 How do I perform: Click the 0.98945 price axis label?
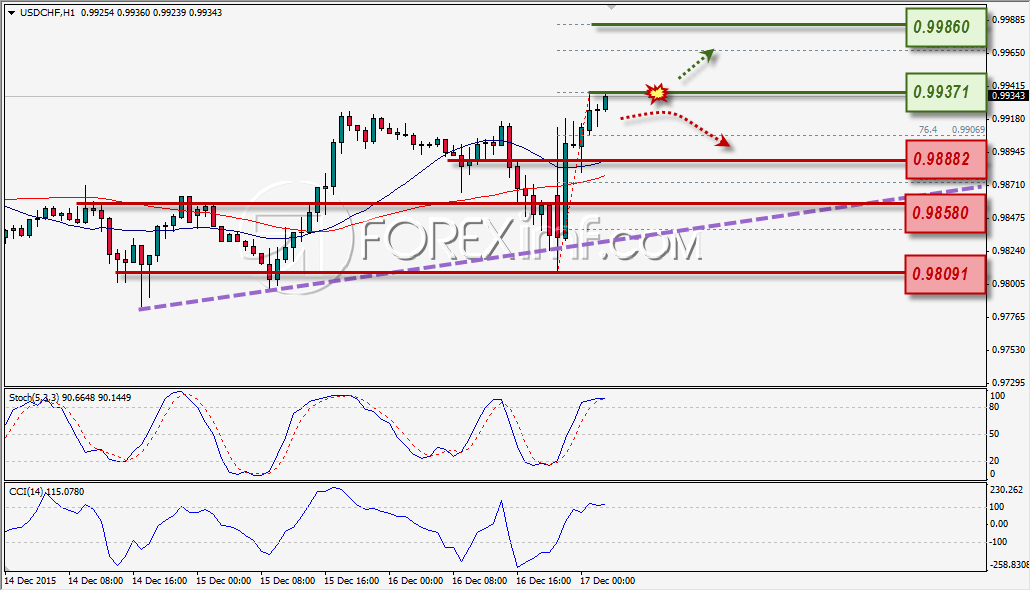[1008, 152]
